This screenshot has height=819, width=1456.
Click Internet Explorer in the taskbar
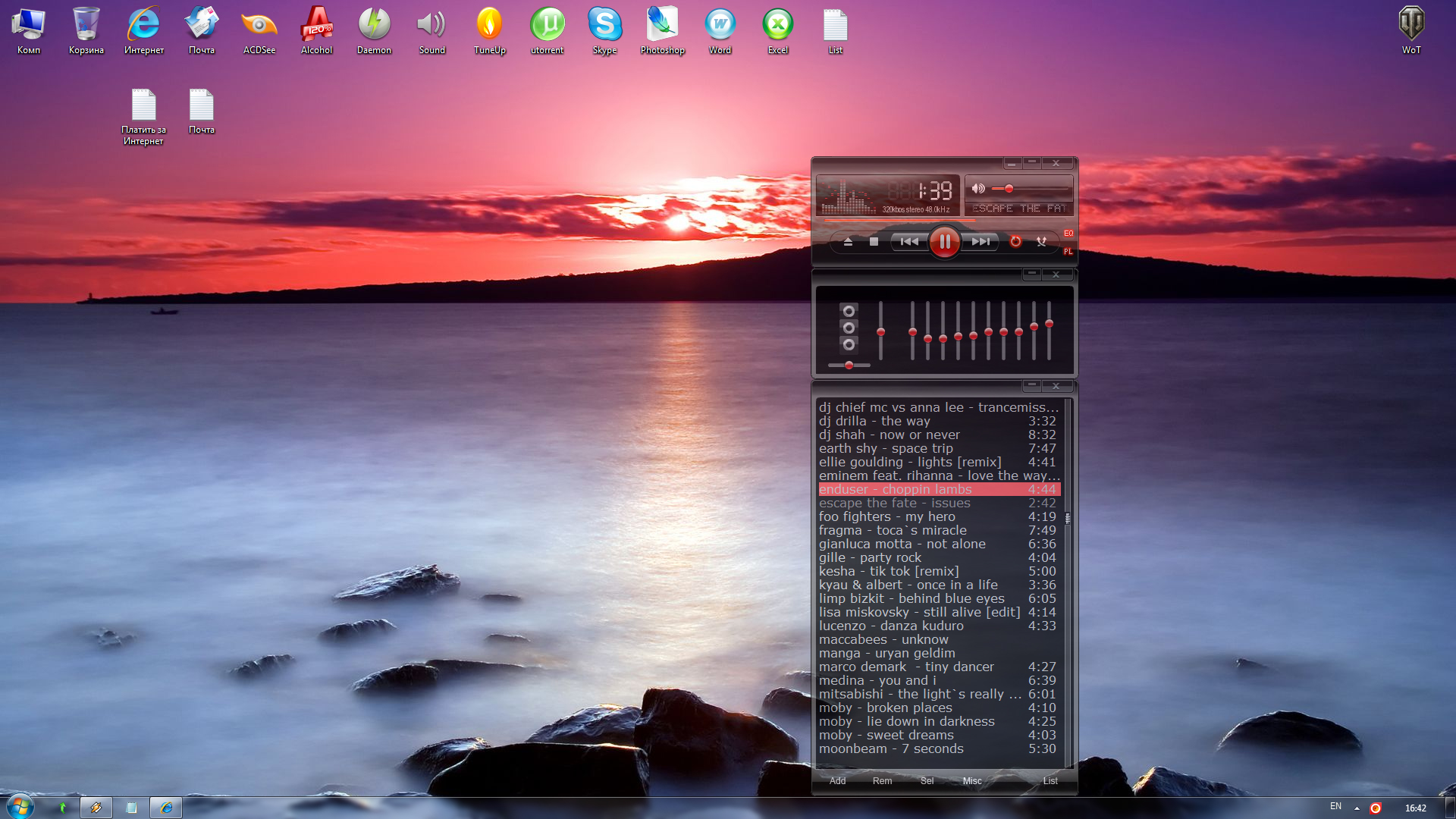click(166, 808)
